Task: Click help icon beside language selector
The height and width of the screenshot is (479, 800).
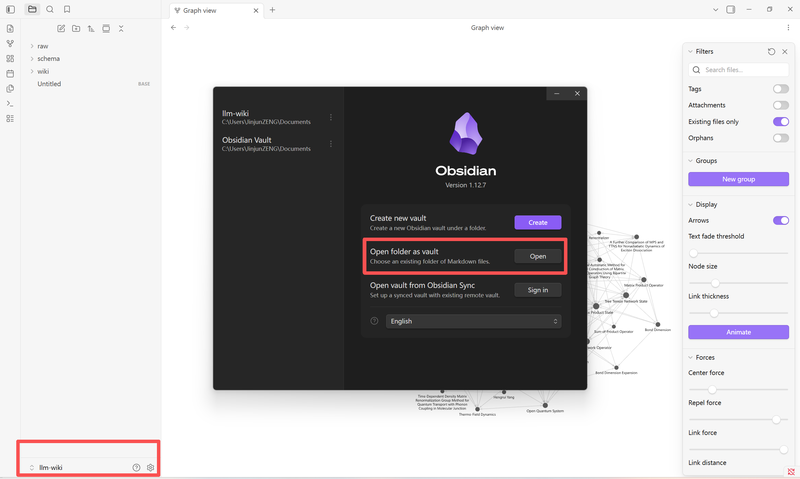Action: tap(374, 321)
